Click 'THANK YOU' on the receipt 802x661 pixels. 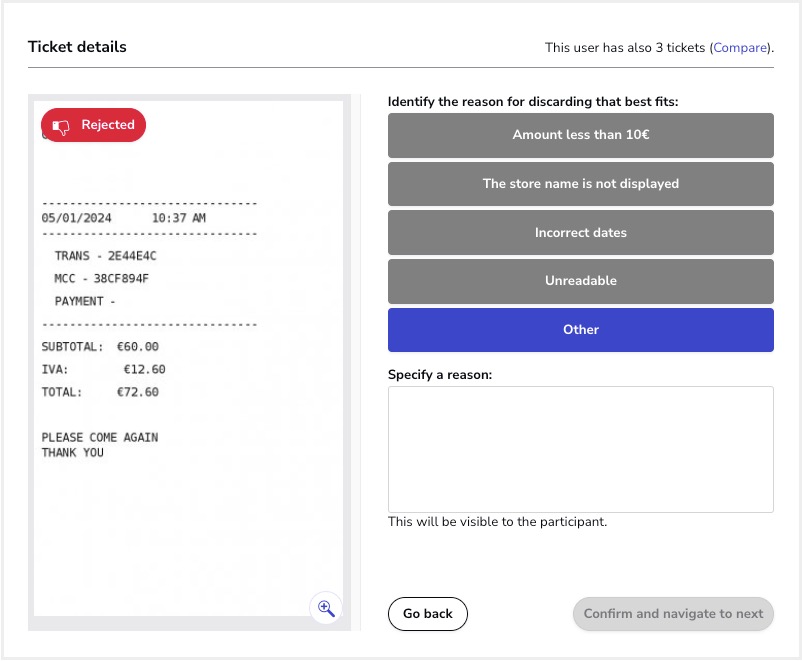(73, 453)
